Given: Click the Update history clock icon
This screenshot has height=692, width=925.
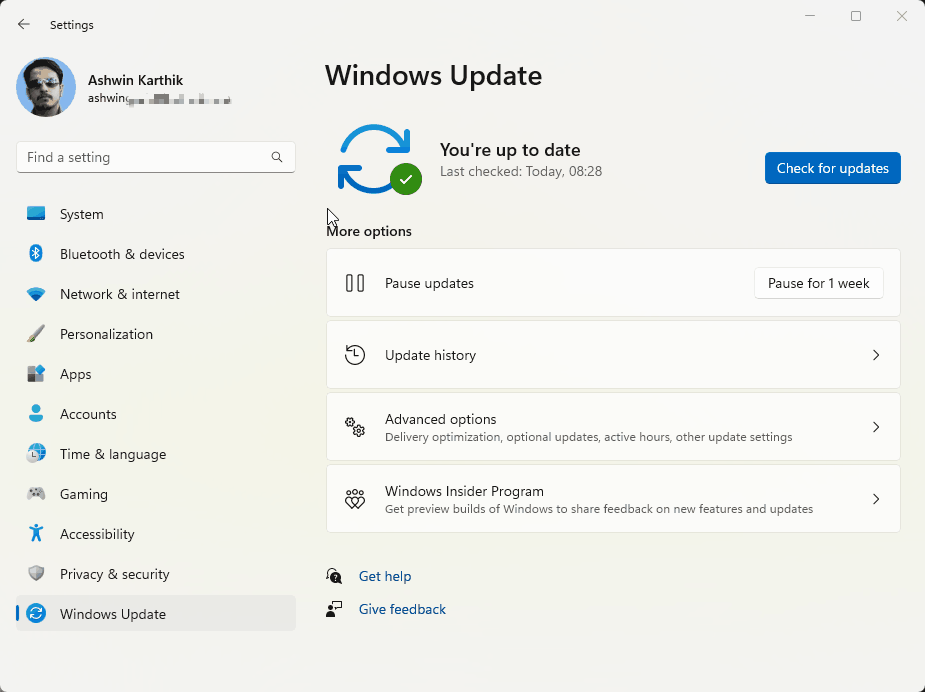Looking at the screenshot, I should [x=355, y=355].
